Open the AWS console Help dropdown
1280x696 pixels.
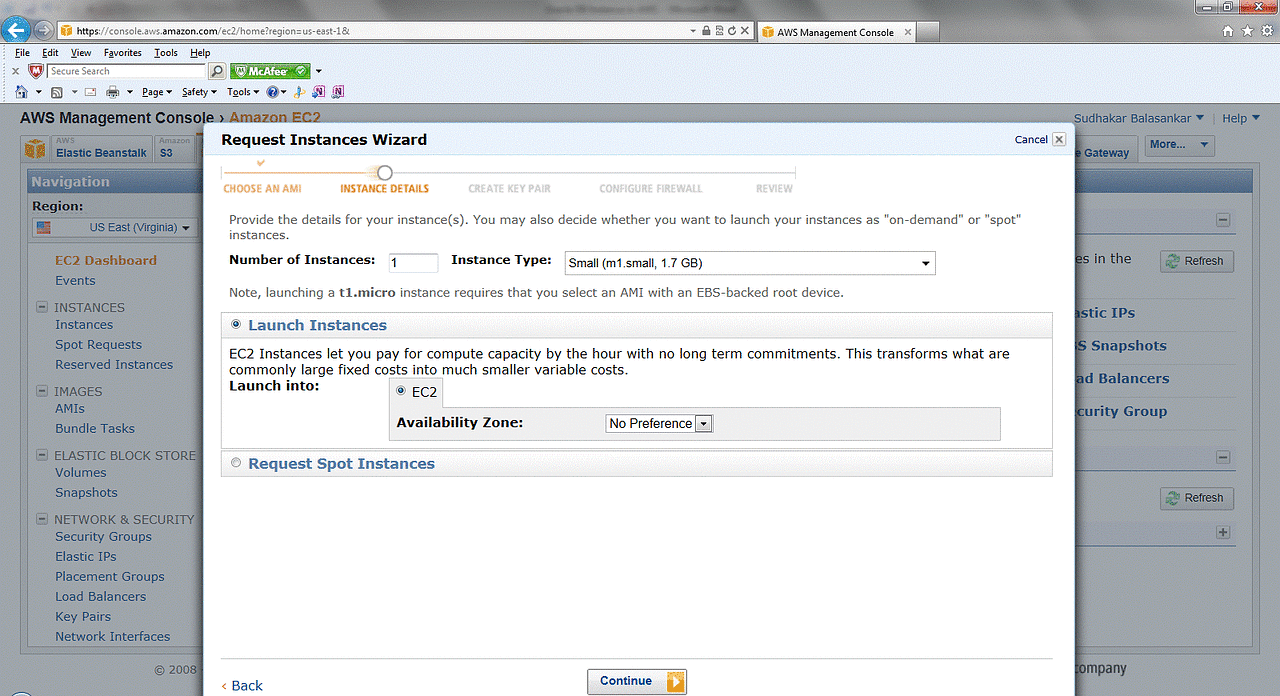1241,118
